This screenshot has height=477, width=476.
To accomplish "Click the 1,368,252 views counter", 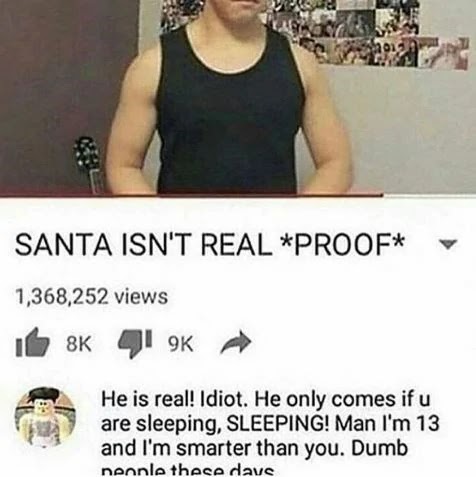I will 92,296.
